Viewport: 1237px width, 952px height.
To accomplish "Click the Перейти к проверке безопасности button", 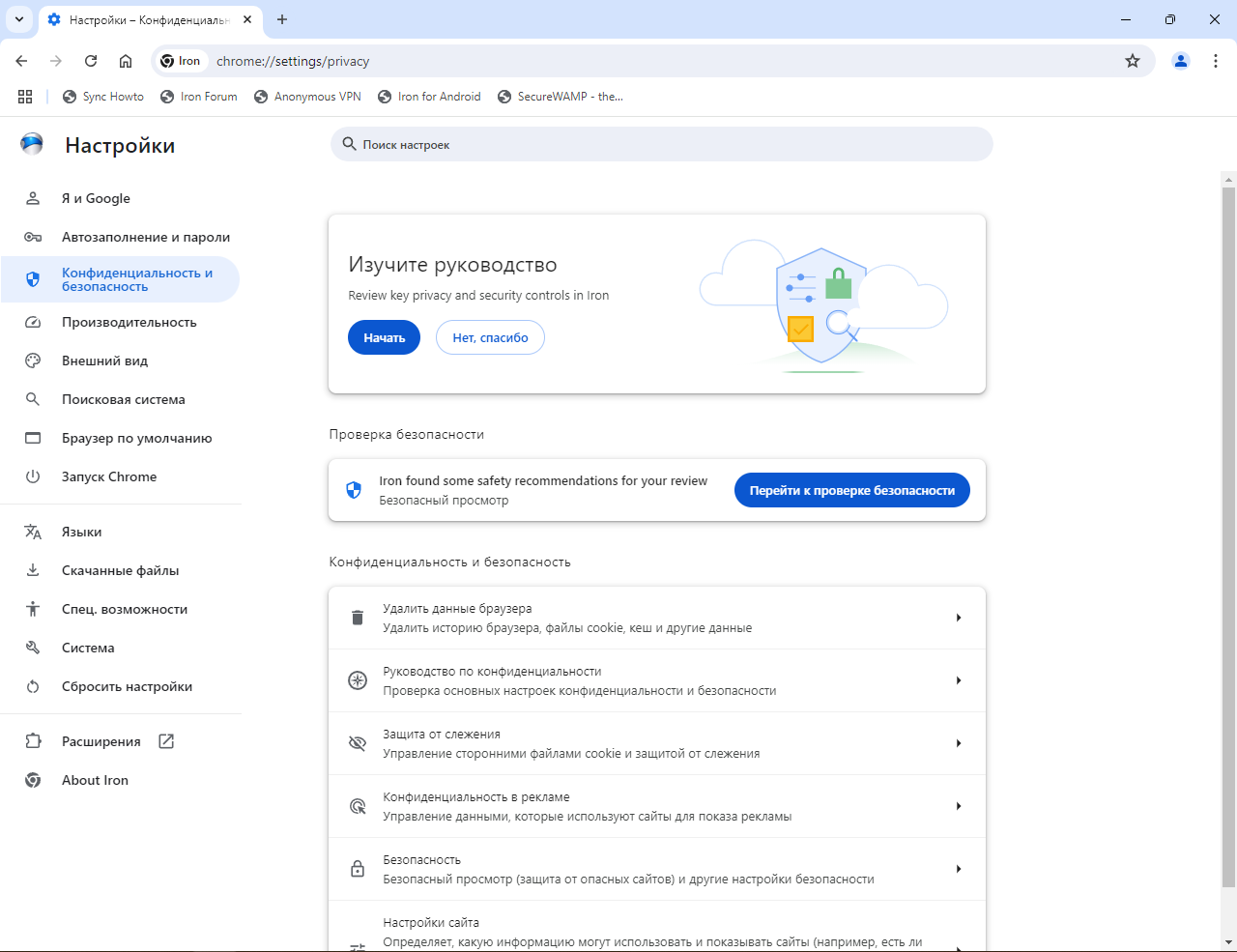I will click(851, 490).
